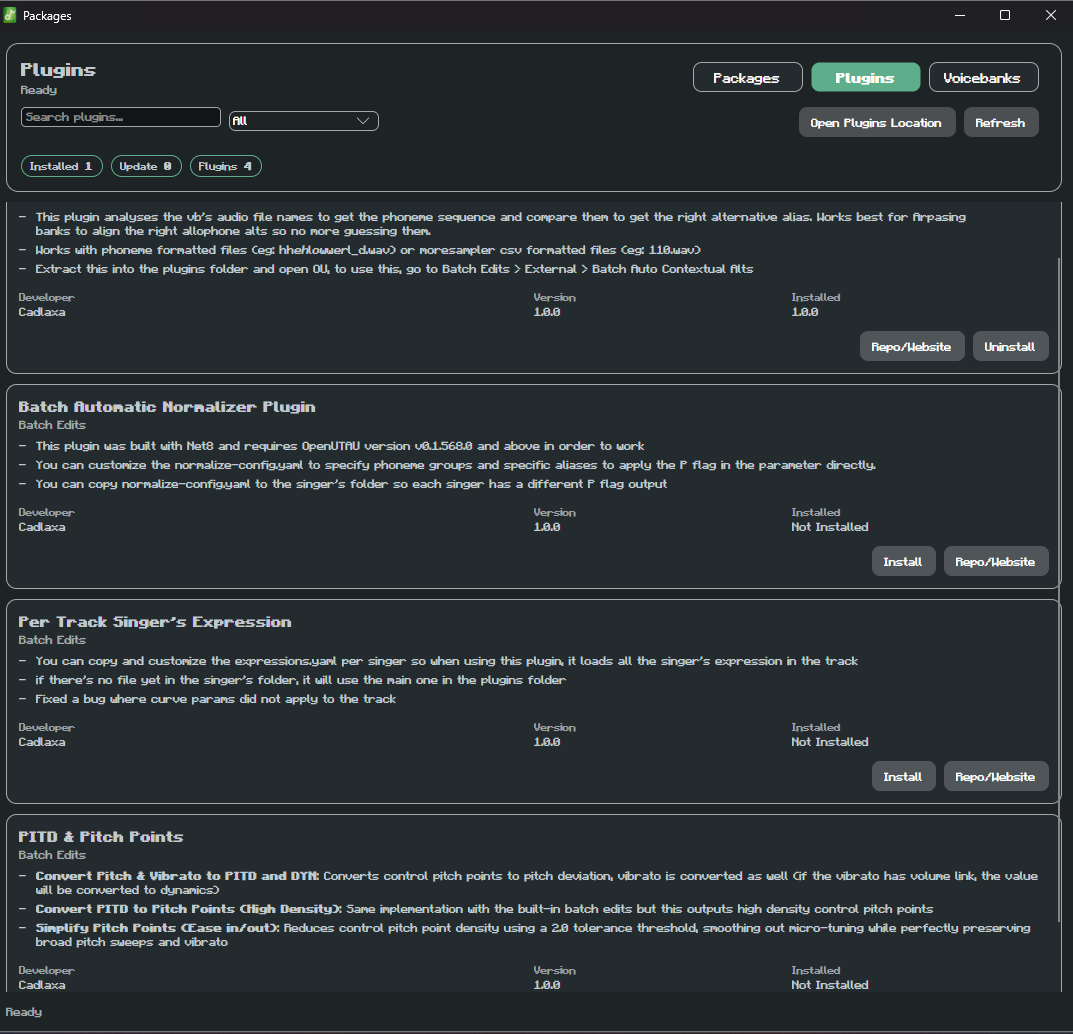Click Fixed a bug where curve params line

216,699
